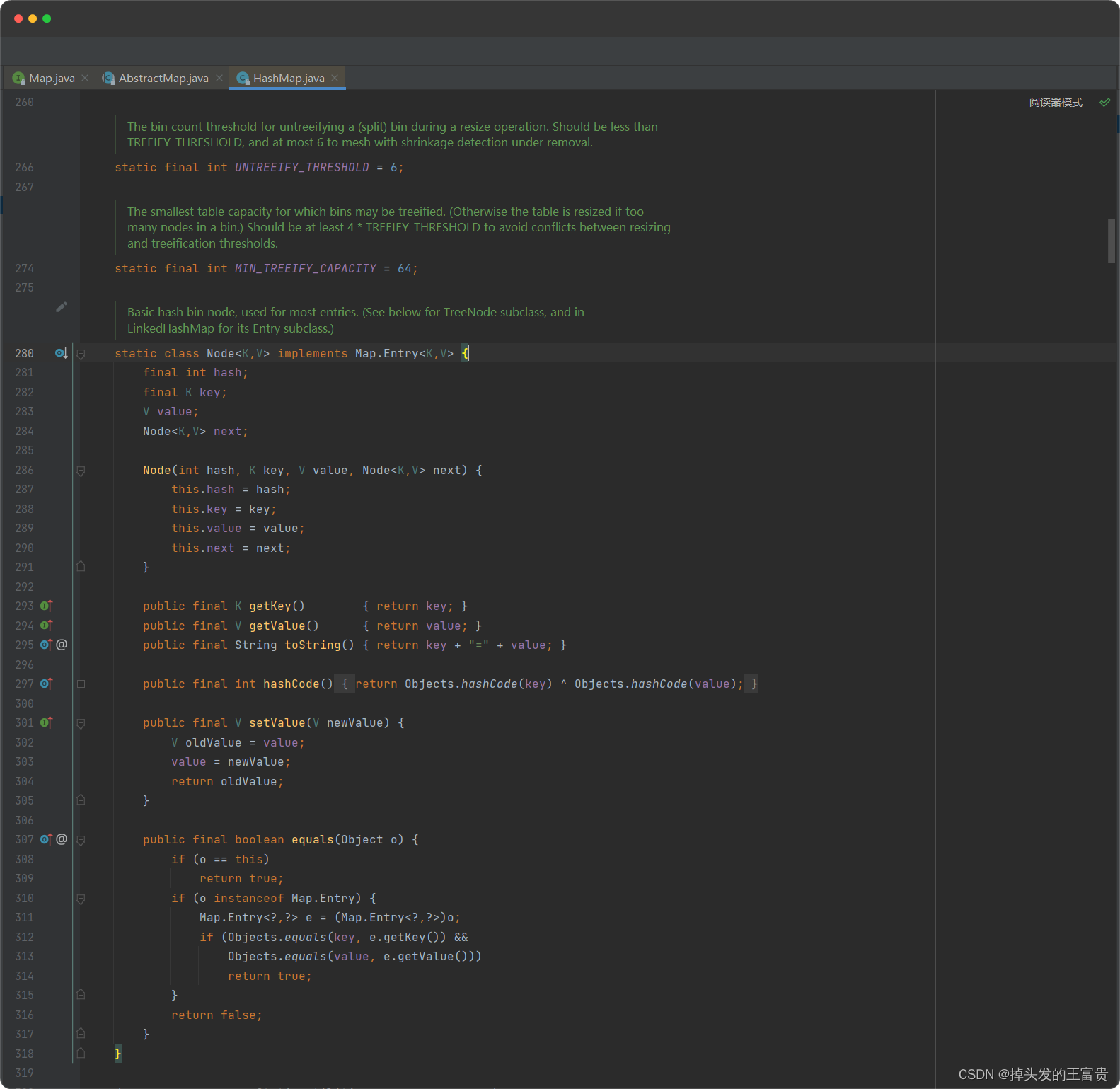Click the toString method name
This screenshot has width=1120, height=1089.
tap(313, 645)
